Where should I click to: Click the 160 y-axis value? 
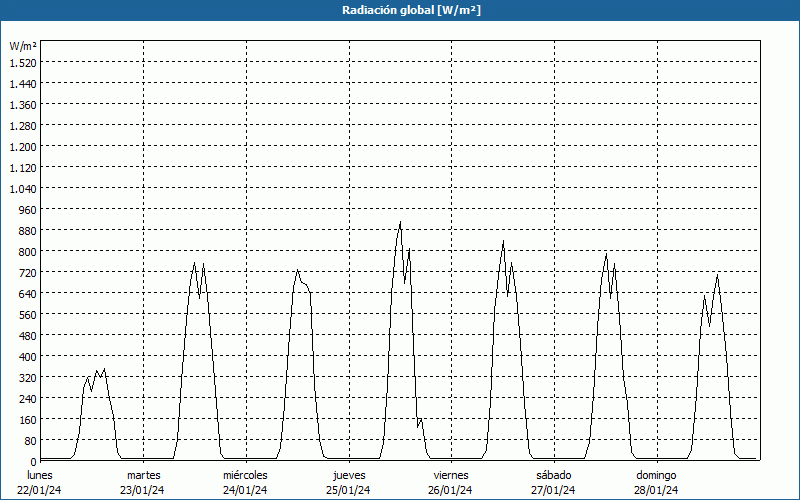(x=28, y=419)
